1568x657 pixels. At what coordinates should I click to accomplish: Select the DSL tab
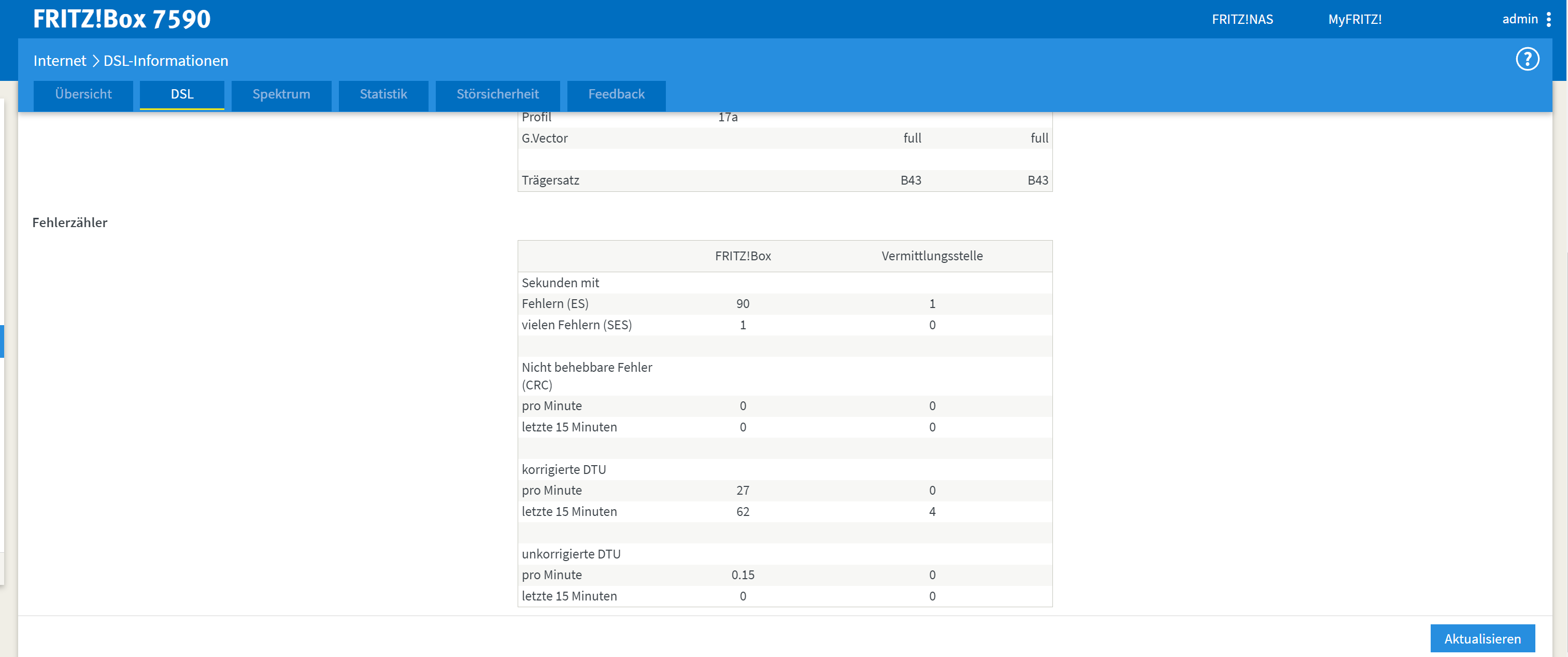[182, 94]
